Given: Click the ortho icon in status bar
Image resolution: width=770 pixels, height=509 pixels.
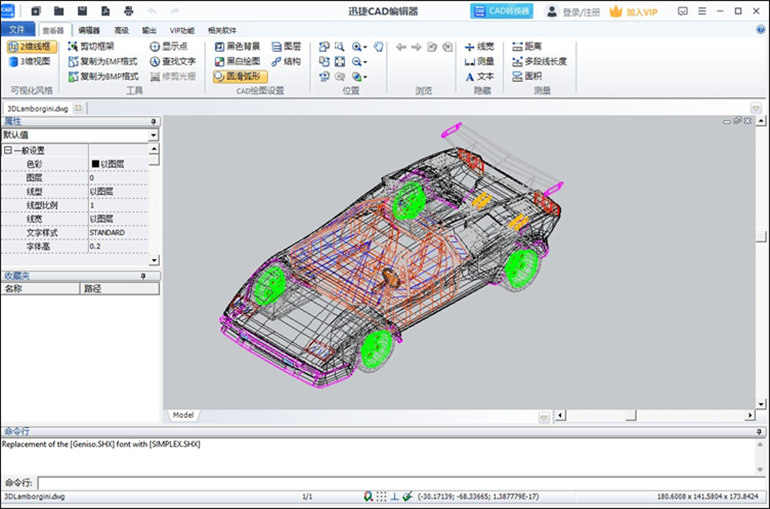Looking at the screenshot, I should [394, 497].
